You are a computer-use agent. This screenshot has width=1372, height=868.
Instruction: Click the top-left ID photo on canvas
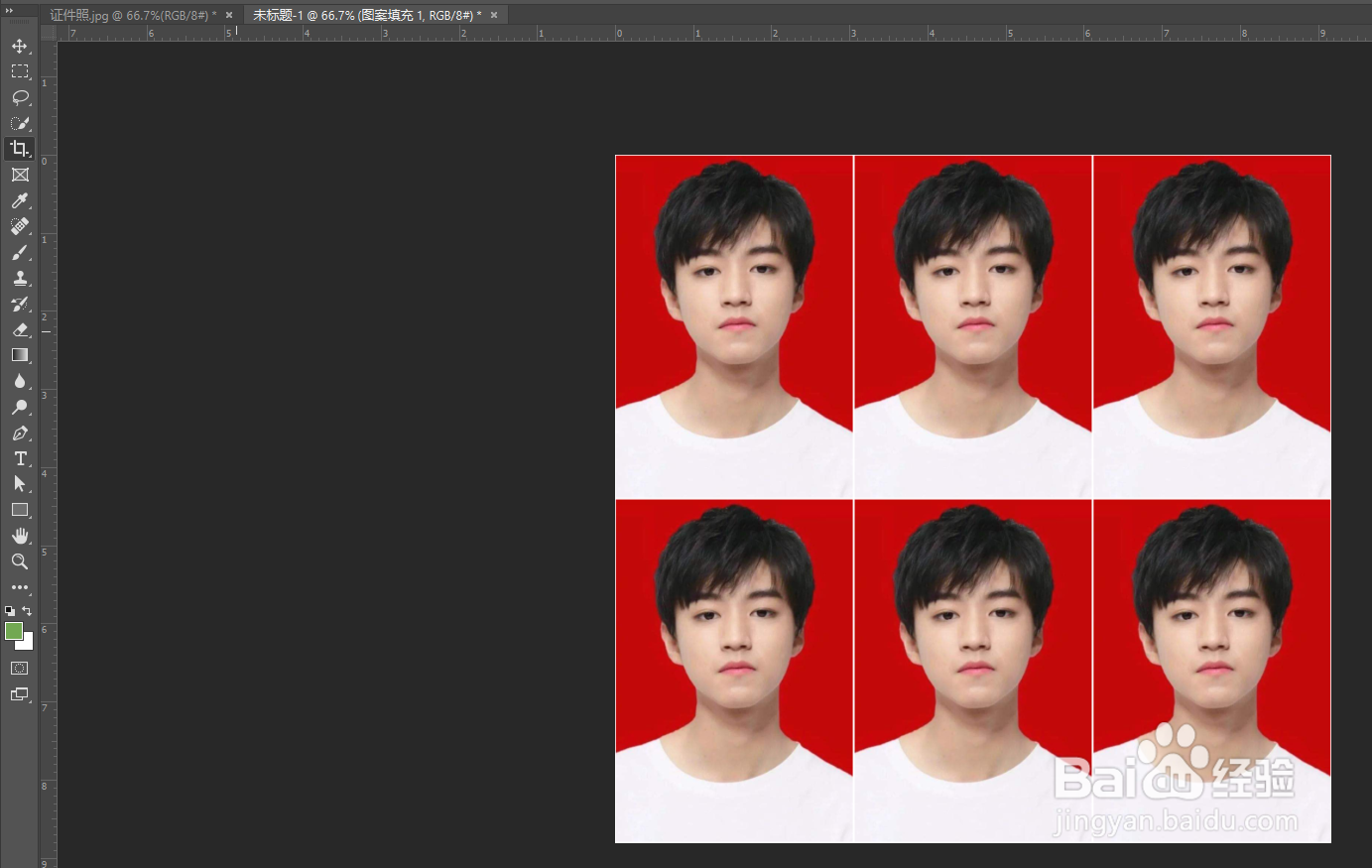734,327
